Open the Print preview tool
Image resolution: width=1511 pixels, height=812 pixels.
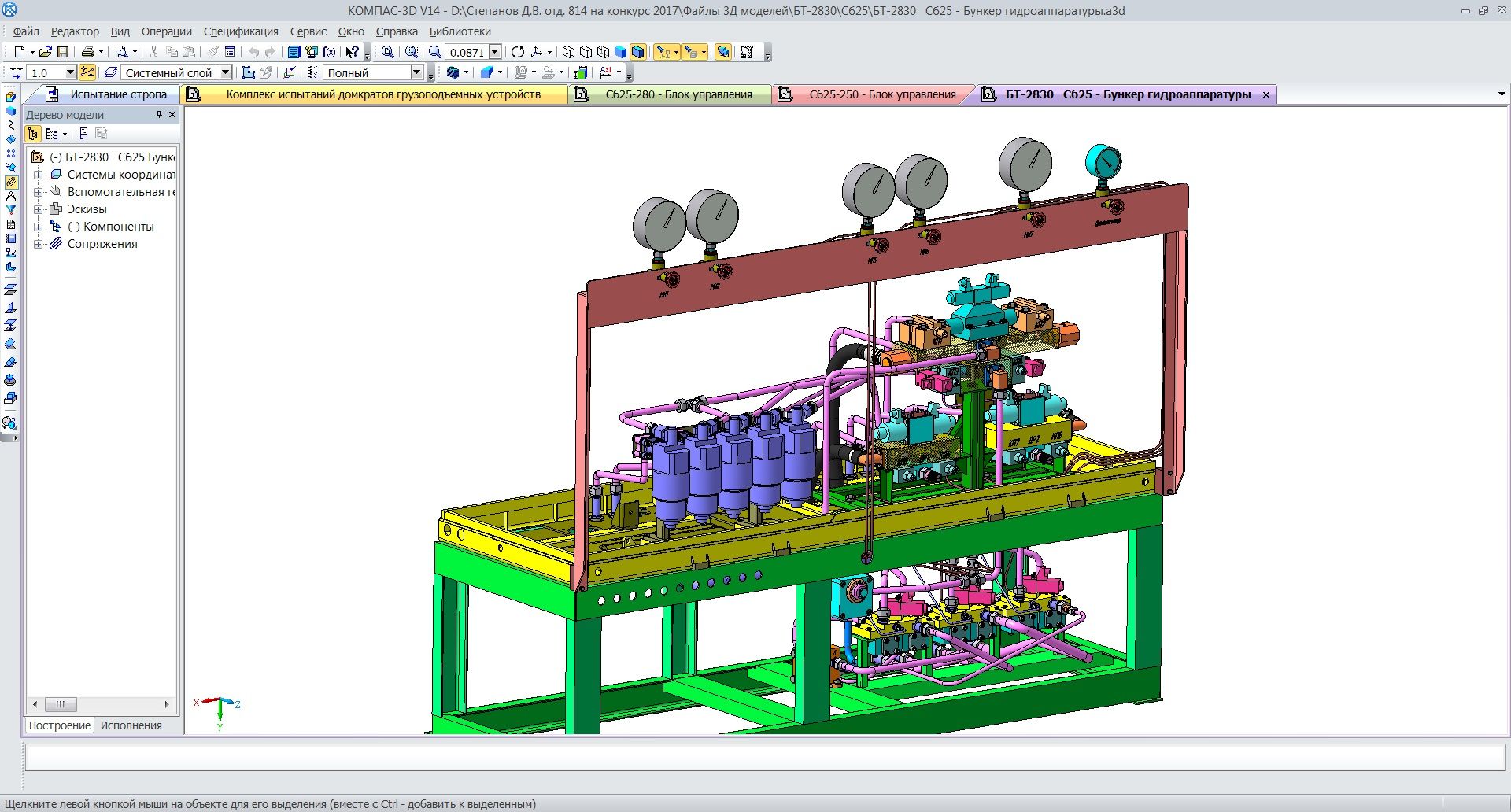pos(121,52)
